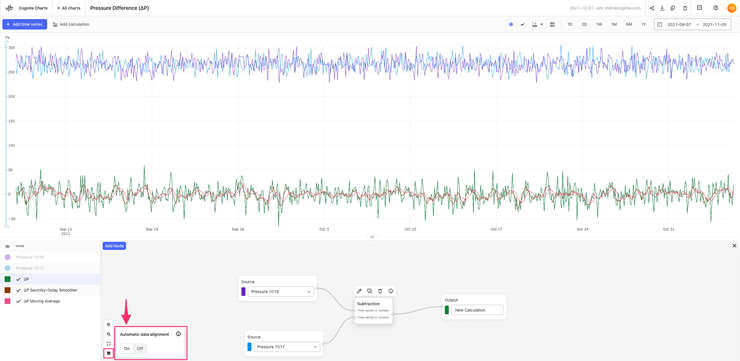Screen dimensions: 740x361
Task: Select the Pressure 1017 row in list
Action: 50,268
